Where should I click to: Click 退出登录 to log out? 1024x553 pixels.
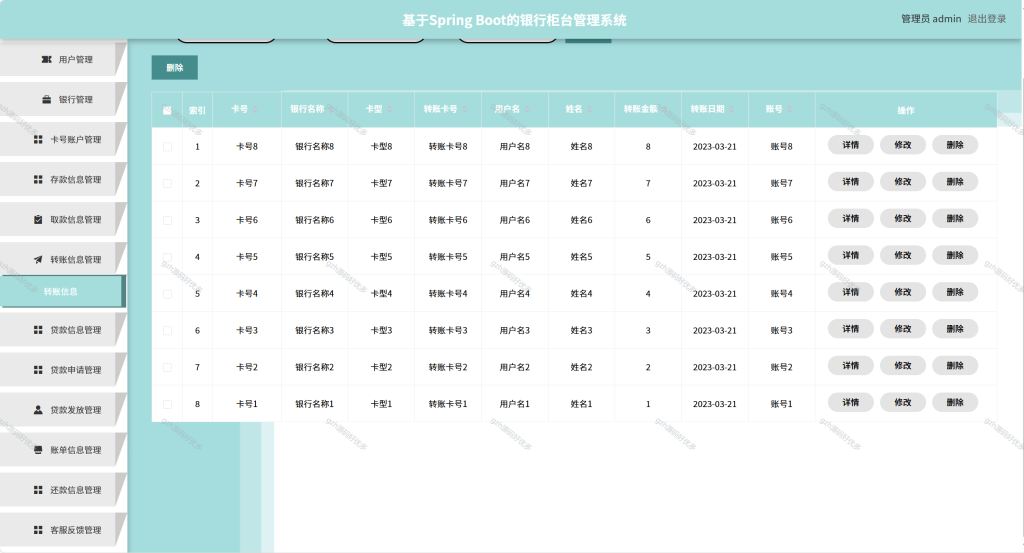tap(987, 19)
